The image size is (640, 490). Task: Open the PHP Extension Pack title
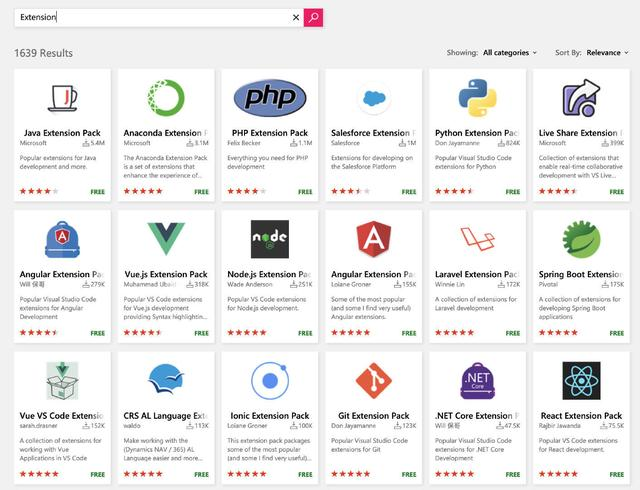click(x=270, y=133)
